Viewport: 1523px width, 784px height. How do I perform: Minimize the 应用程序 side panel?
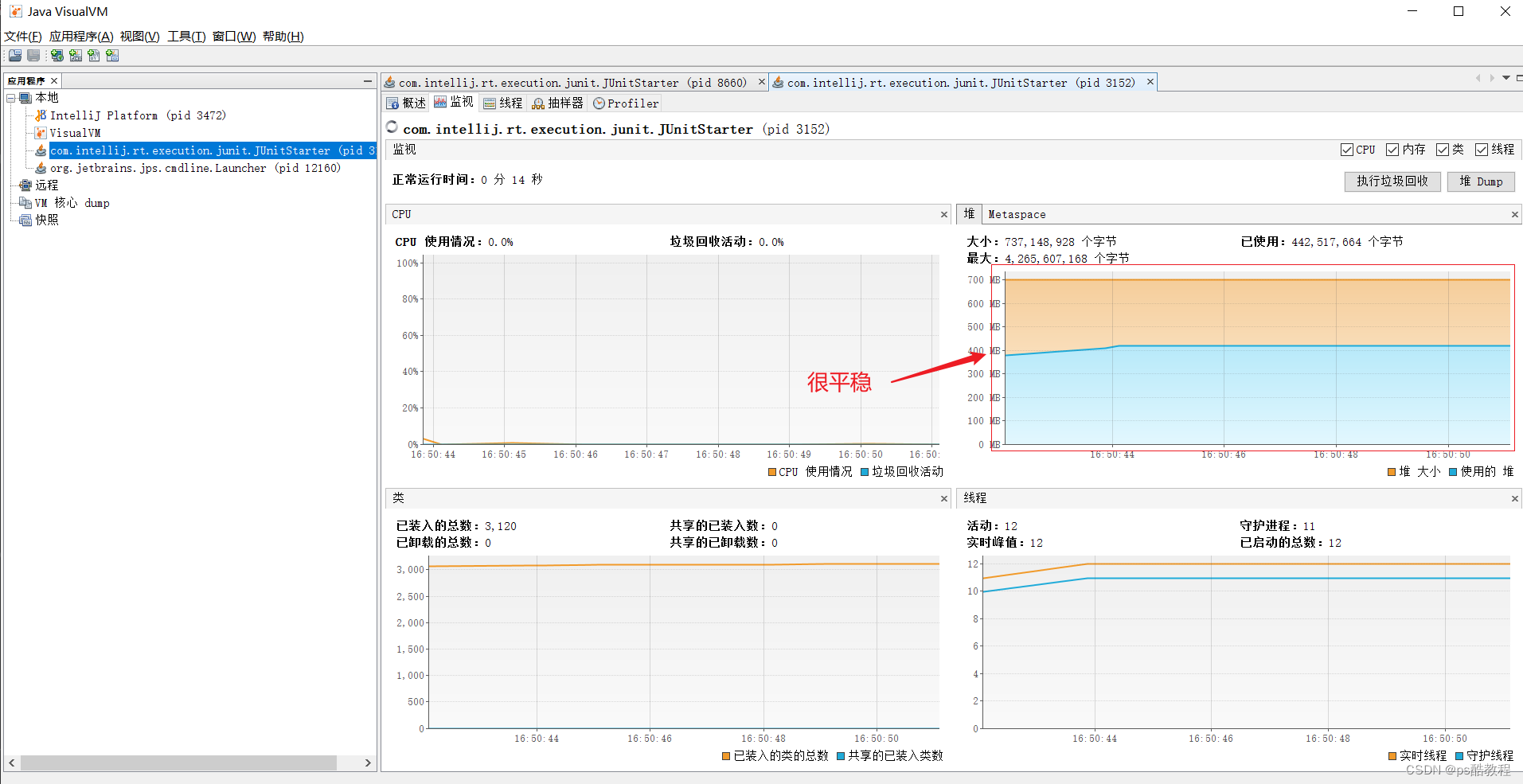pyautogui.click(x=367, y=81)
